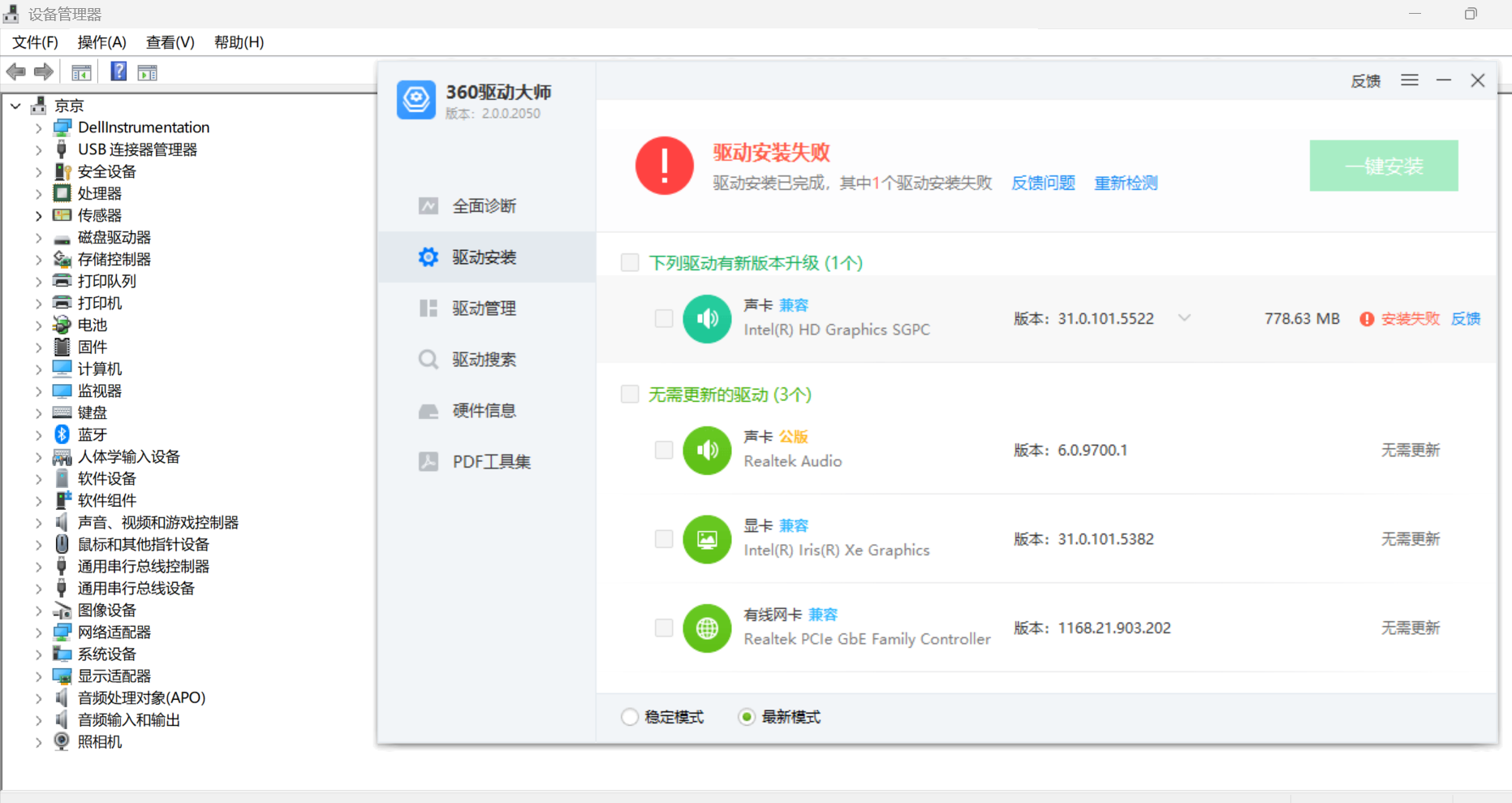Click the 键盘 keyboard device icon
Viewport: 1512px width, 803px height.
click(x=62, y=412)
